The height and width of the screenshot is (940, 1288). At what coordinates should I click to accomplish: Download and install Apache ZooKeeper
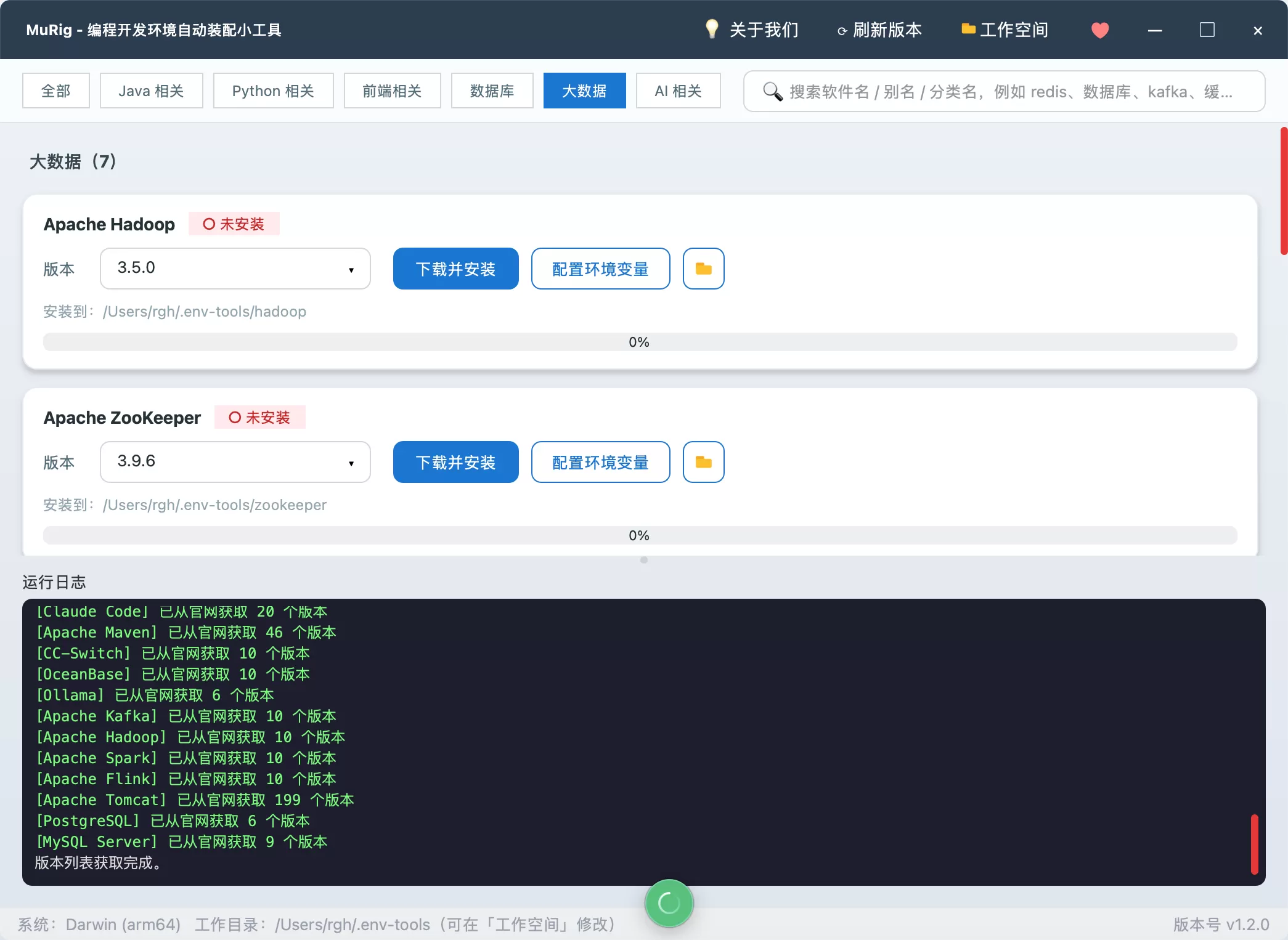[456, 462]
